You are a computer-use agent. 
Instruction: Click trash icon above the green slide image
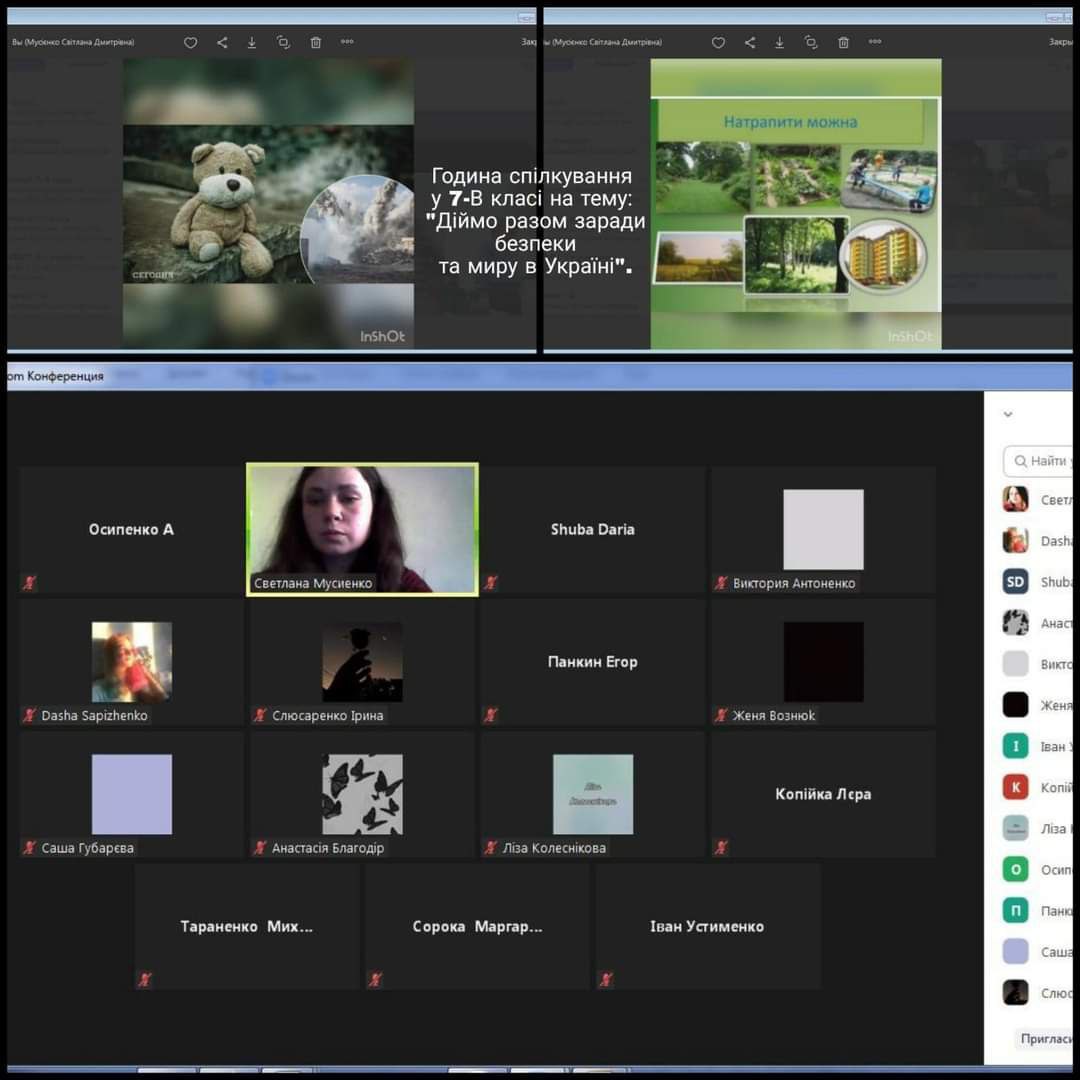click(x=843, y=43)
